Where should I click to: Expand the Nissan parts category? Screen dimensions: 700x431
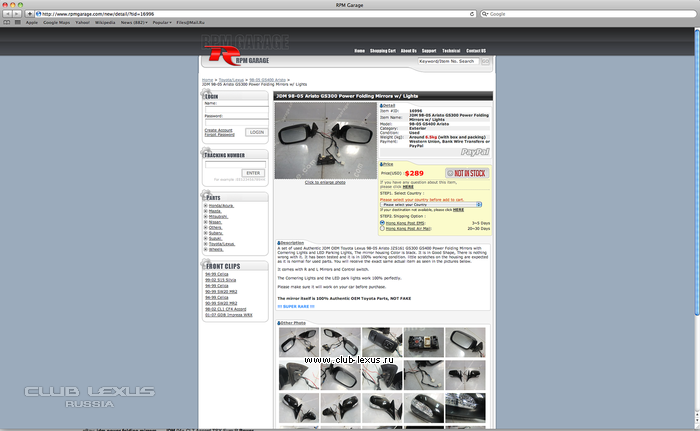pos(206,221)
